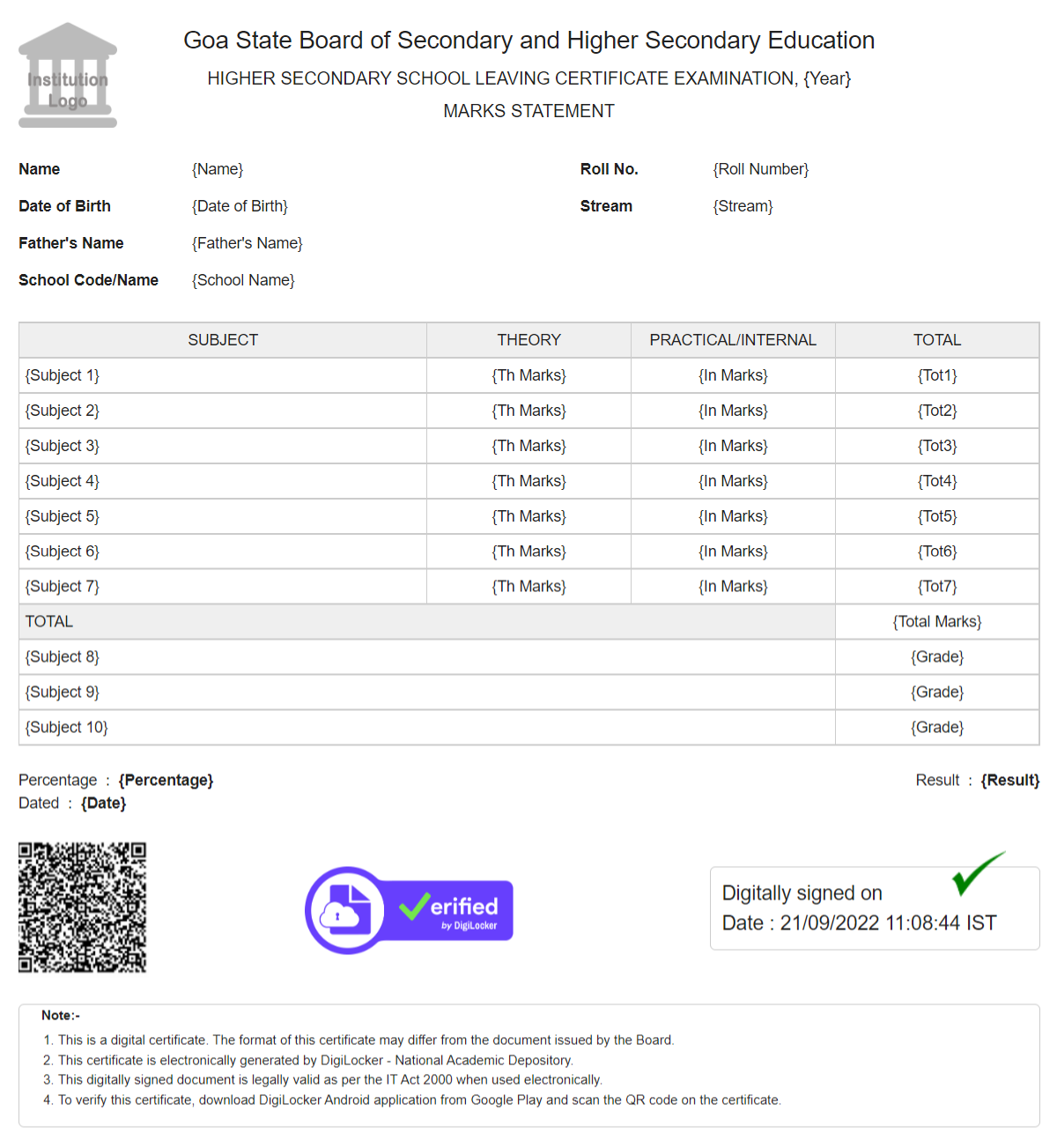The width and height of the screenshot is (1057, 1148).
Task: Click the Verified by DigiLocker badge
Action: tap(410, 910)
